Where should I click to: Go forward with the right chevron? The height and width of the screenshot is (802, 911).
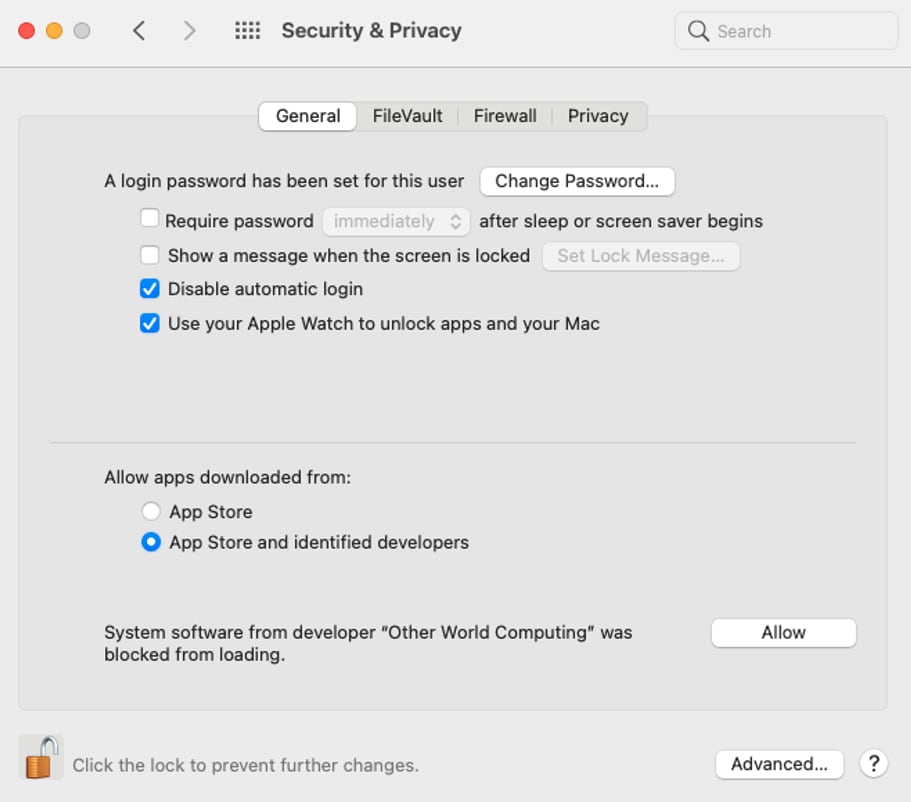pos(189,31)
